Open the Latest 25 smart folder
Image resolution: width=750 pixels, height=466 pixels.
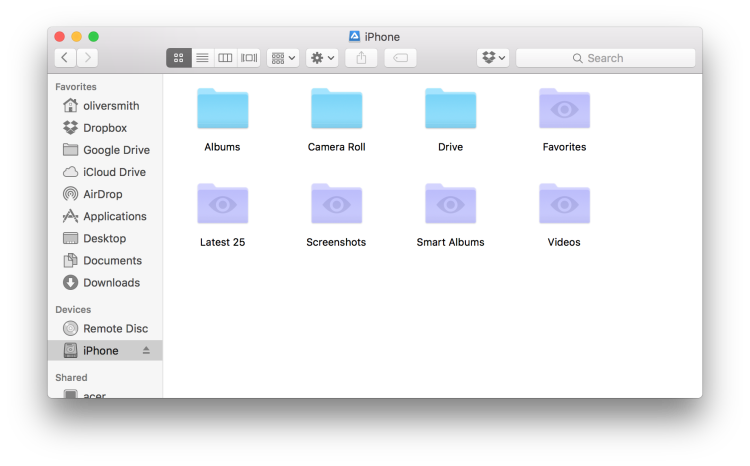222,204
